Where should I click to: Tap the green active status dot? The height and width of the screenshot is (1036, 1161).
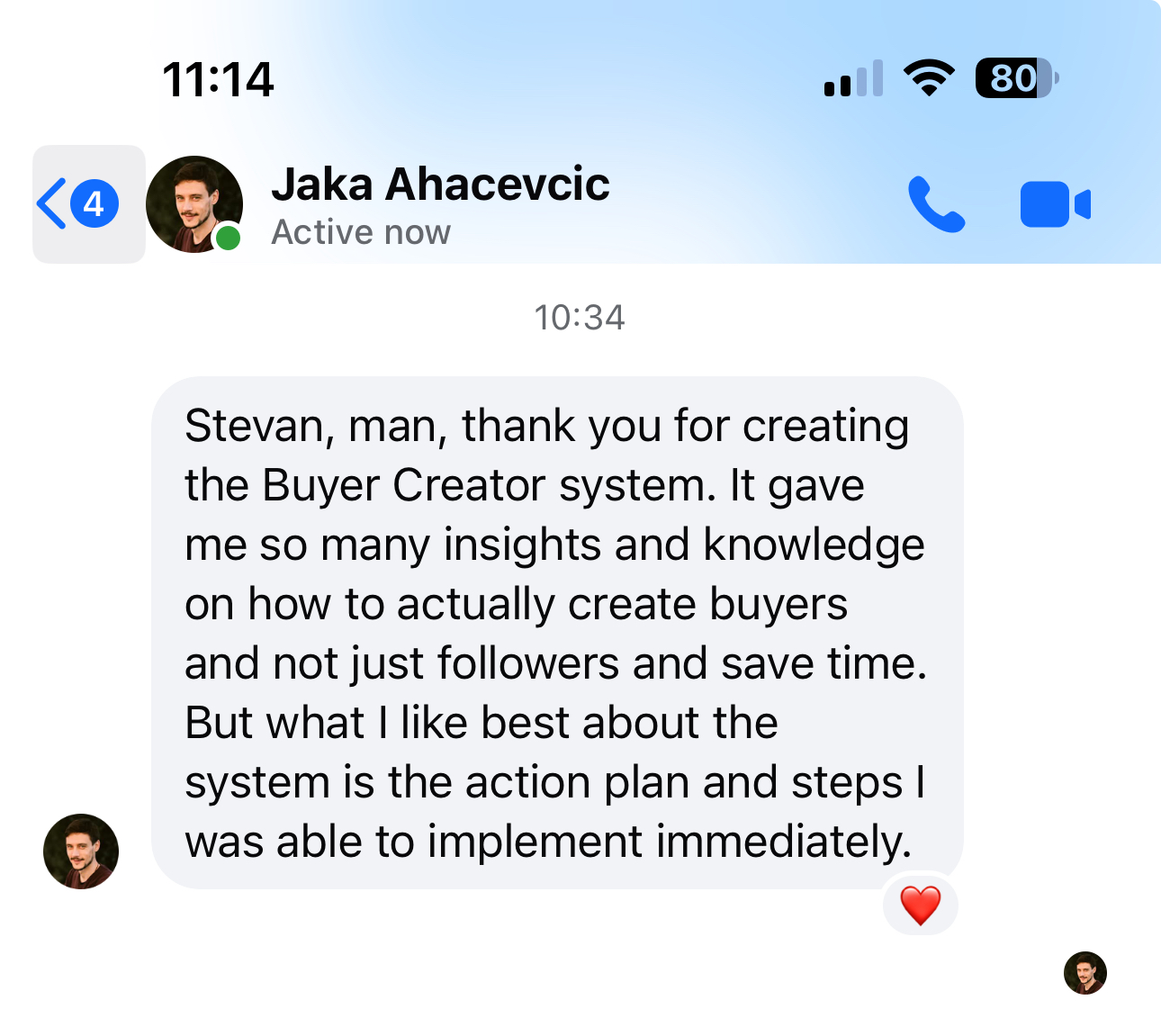(229, 238)
